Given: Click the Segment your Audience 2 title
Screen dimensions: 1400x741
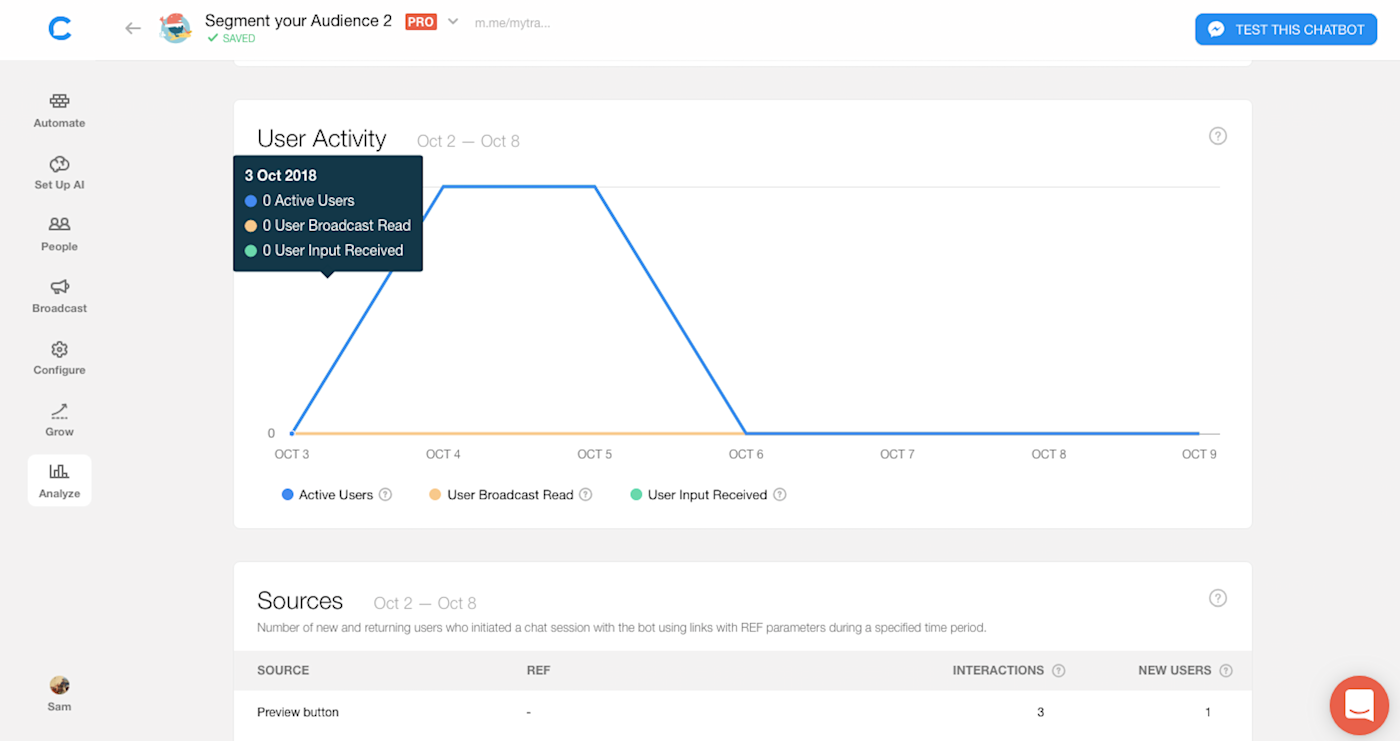Looking at the screenshot, I should click(x=298, y=20).
